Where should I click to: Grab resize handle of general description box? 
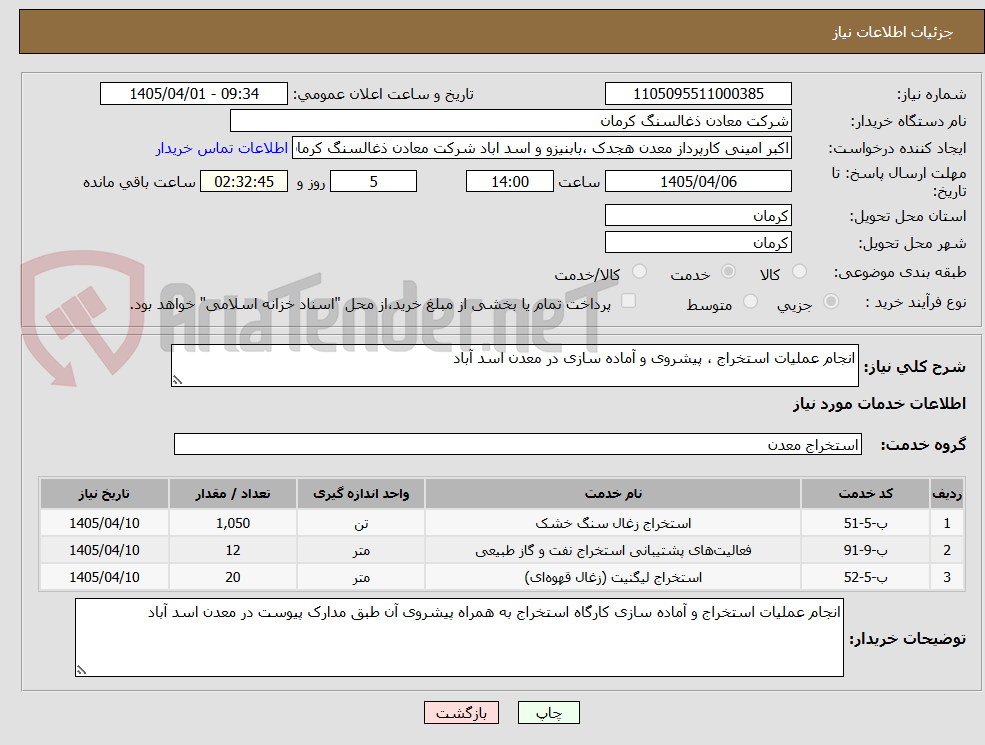(177, 380)
